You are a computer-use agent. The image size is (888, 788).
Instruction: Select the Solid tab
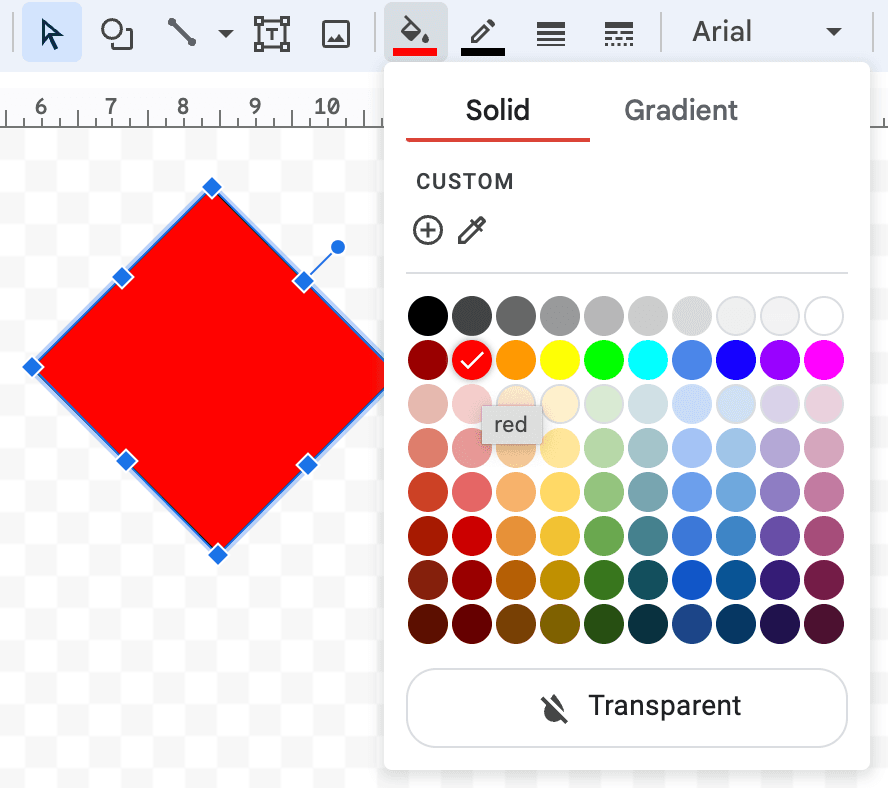pyautogui.click(x=497, y=110)
